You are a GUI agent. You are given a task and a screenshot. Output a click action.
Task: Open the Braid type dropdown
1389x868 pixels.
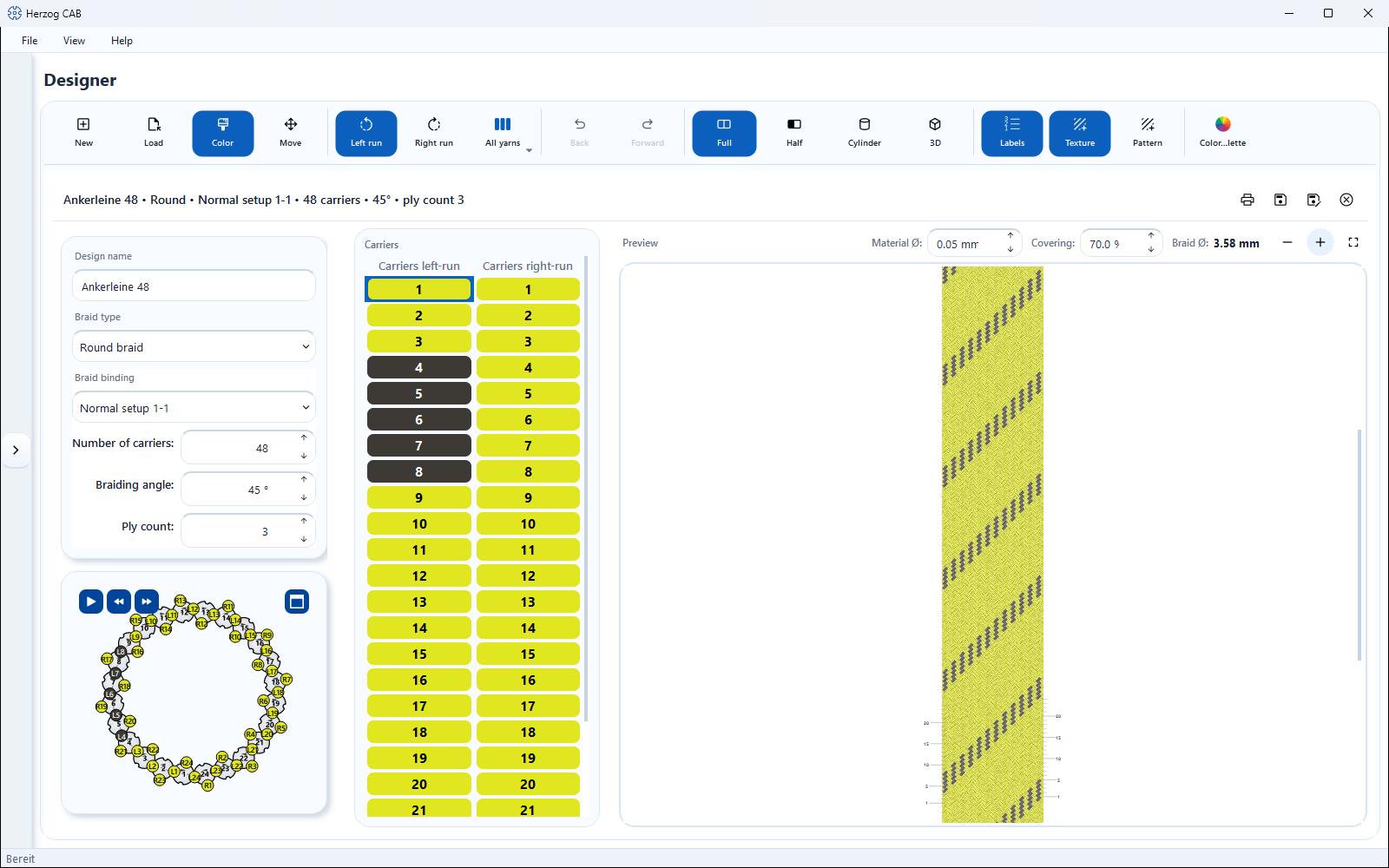click(x=194, y=347)
